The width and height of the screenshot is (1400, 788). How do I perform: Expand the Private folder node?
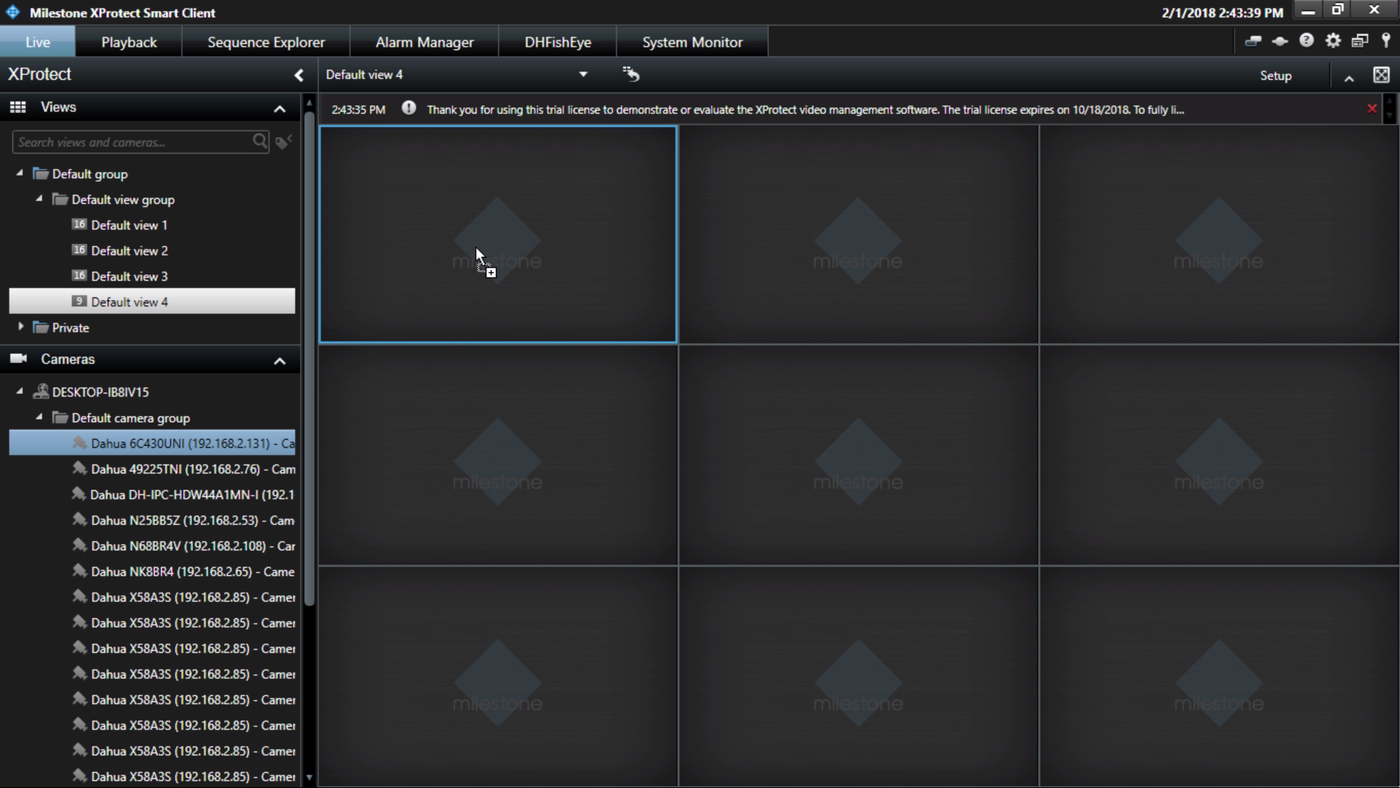pos(21,327)
